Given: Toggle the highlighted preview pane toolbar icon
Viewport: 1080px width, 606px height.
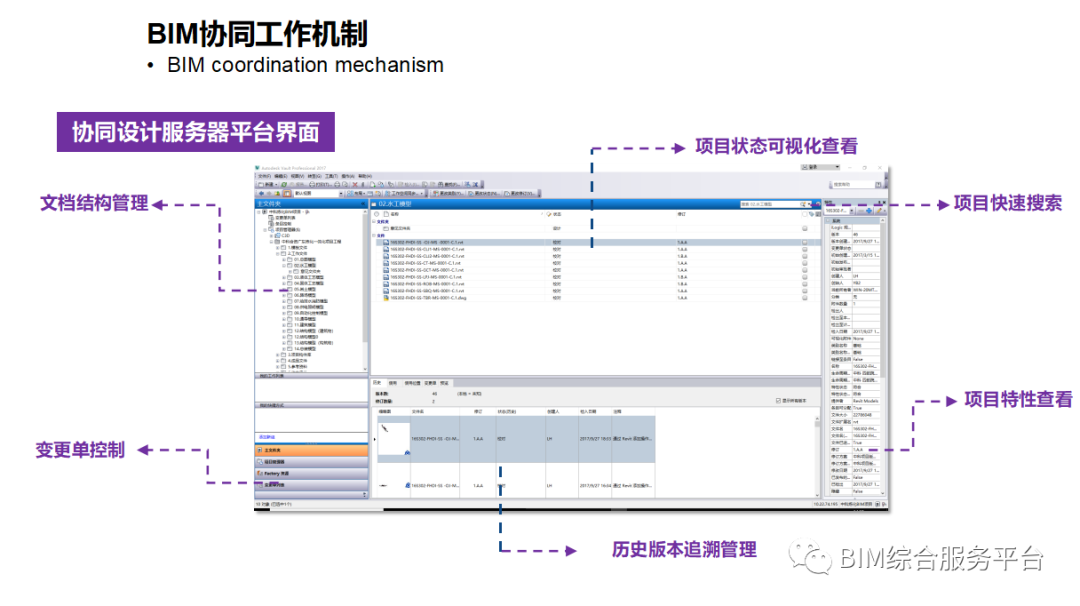Looking at the screenshot, I should [287, 194].
